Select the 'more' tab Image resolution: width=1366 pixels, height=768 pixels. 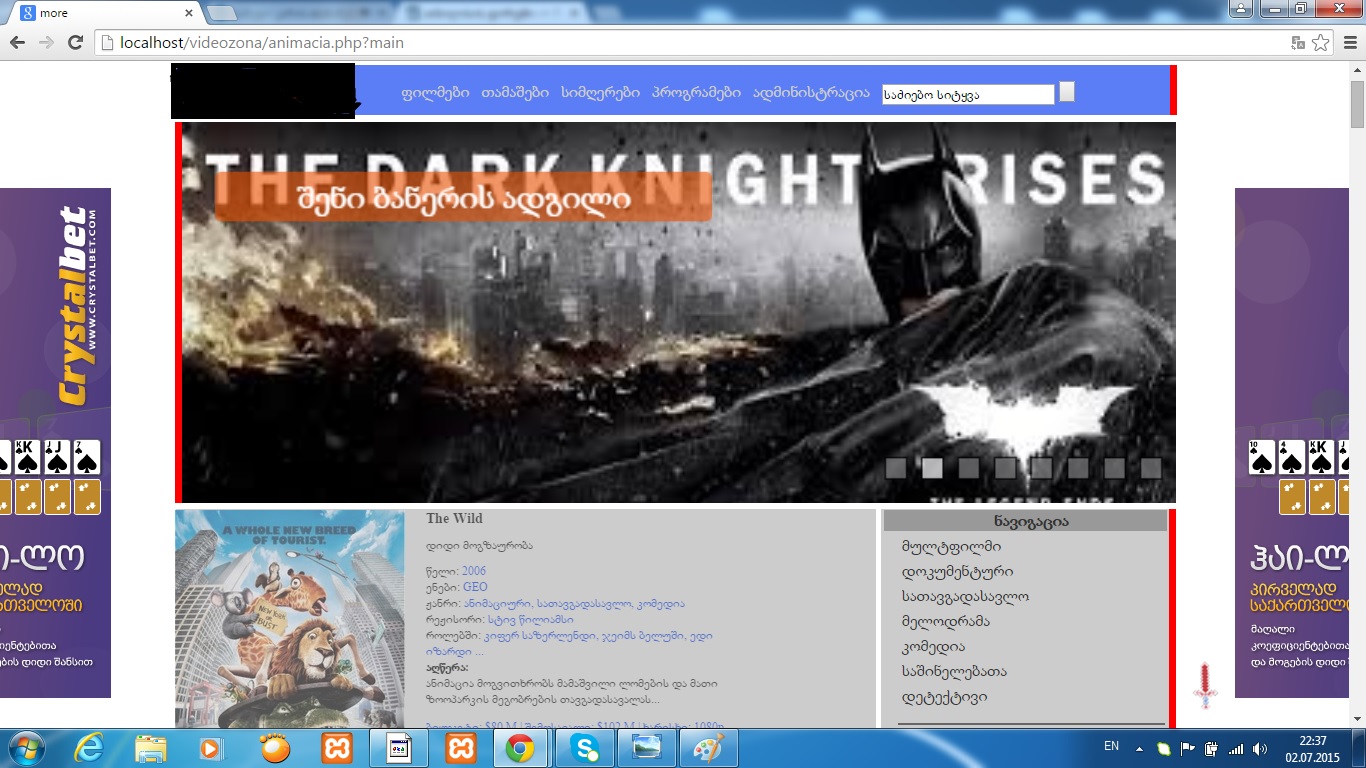pyautogui.click(x=105, y=13)
